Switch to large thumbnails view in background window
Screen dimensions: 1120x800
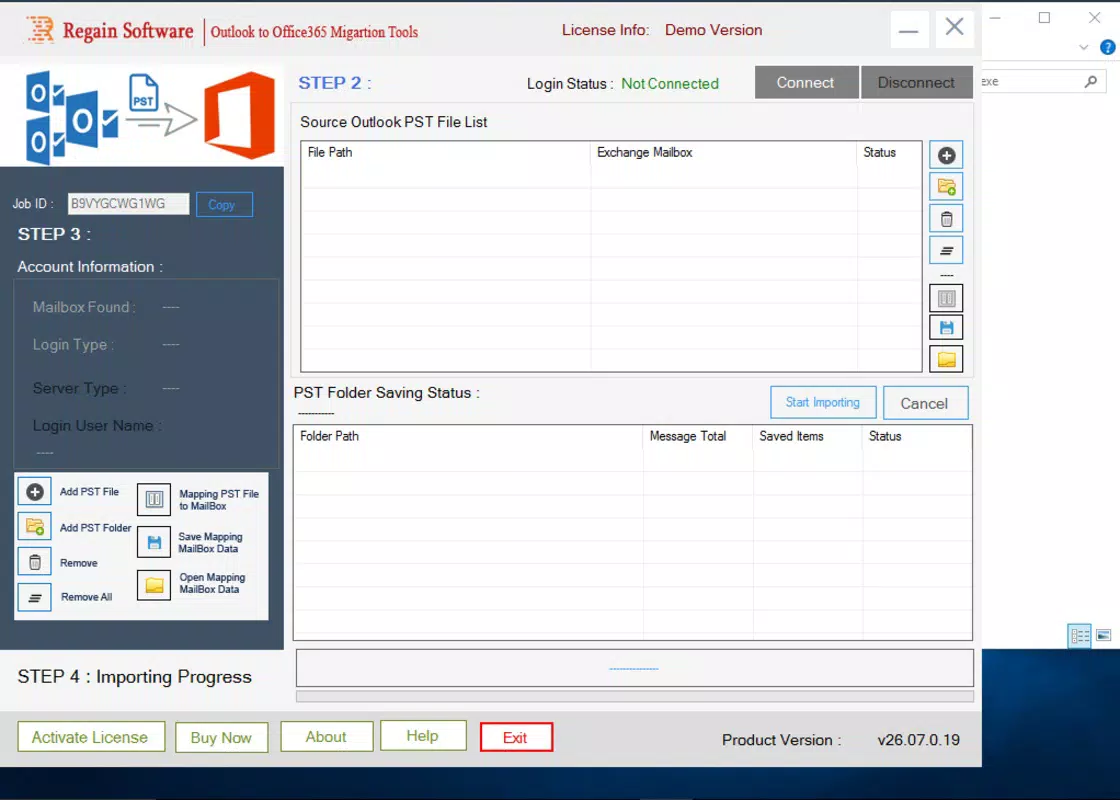1104,635
